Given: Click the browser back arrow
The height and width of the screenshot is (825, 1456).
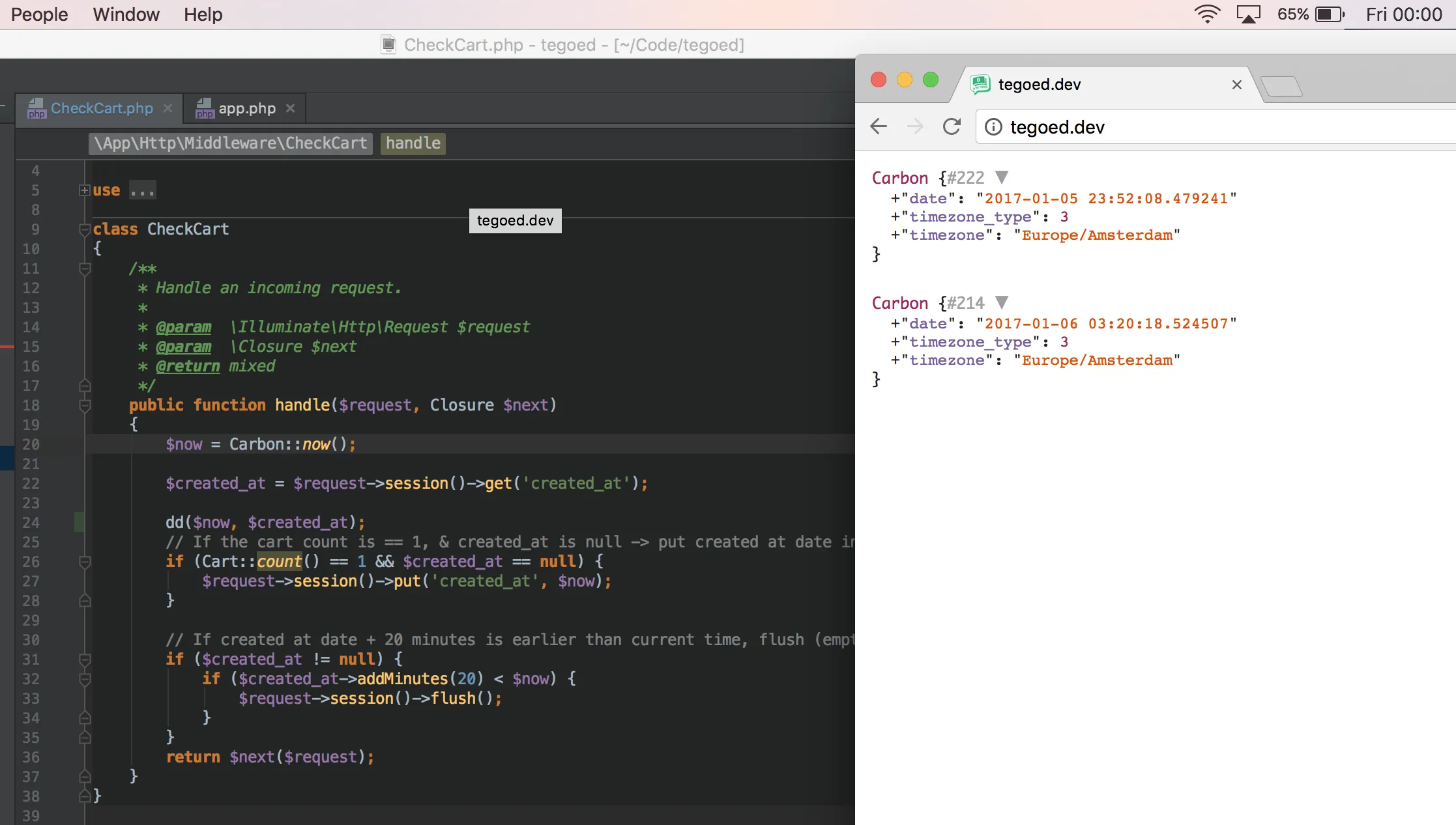Looking at the screenshot, I should 879,126.
